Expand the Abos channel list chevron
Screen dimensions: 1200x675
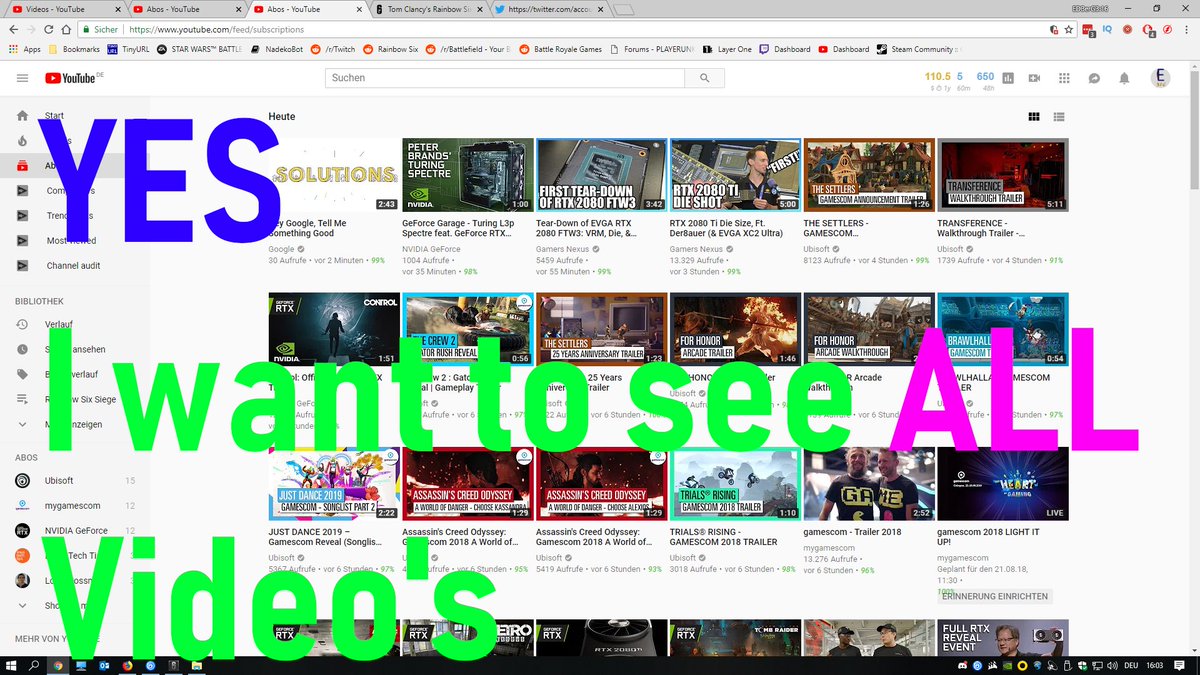click(x=22, y=605)
